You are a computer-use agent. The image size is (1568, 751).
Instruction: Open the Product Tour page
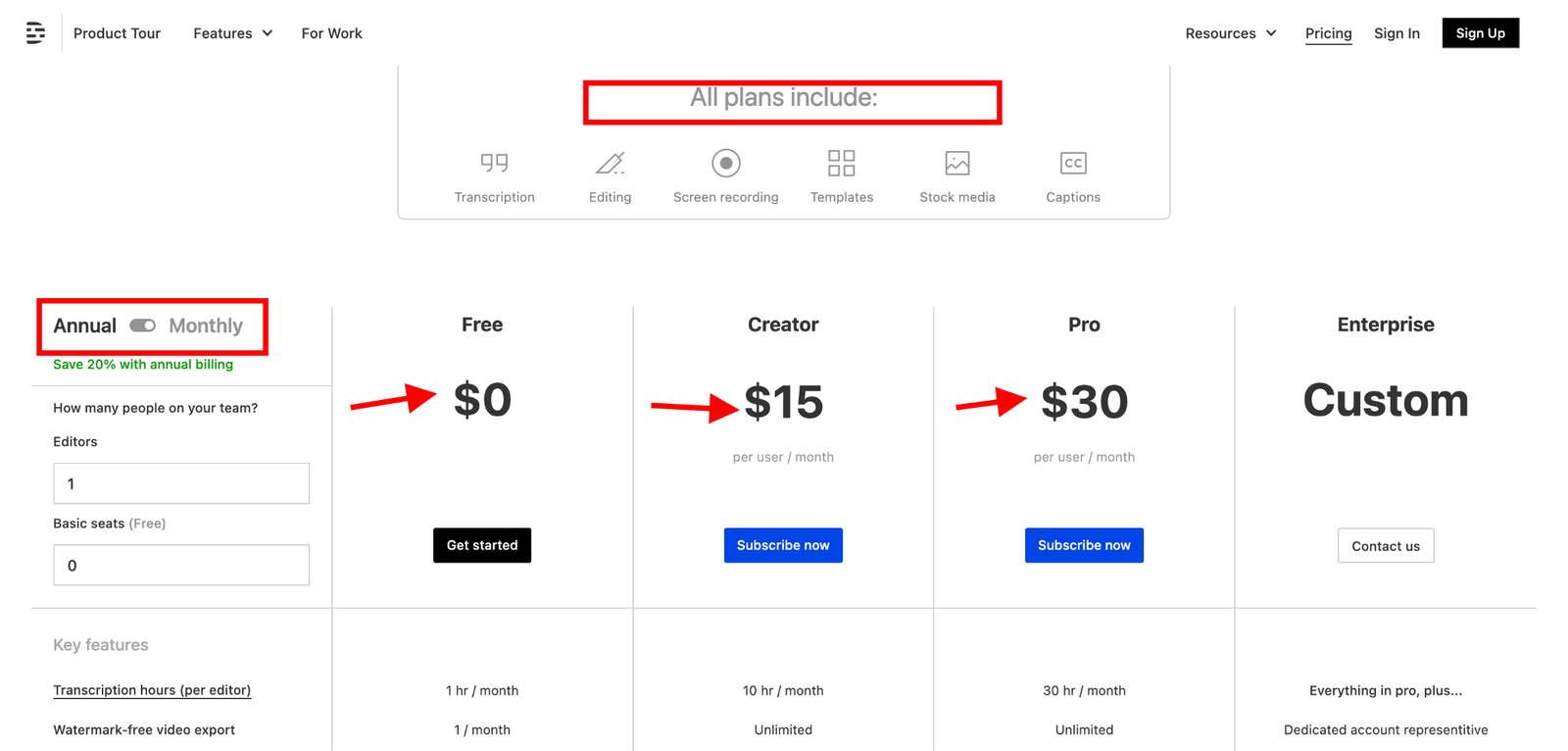point(117,33)
